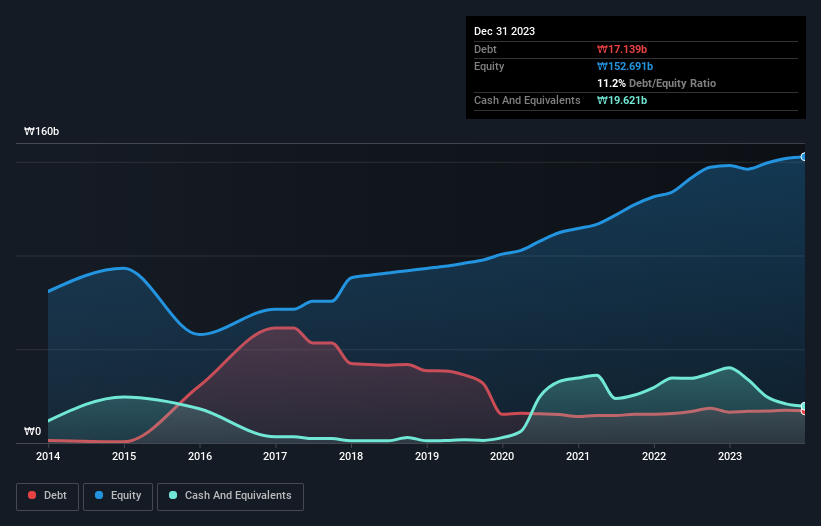The image size is (821, 526).
Task: Select the 2016 x-axis label
Action: pyautogui.click(x=200, y=456)
